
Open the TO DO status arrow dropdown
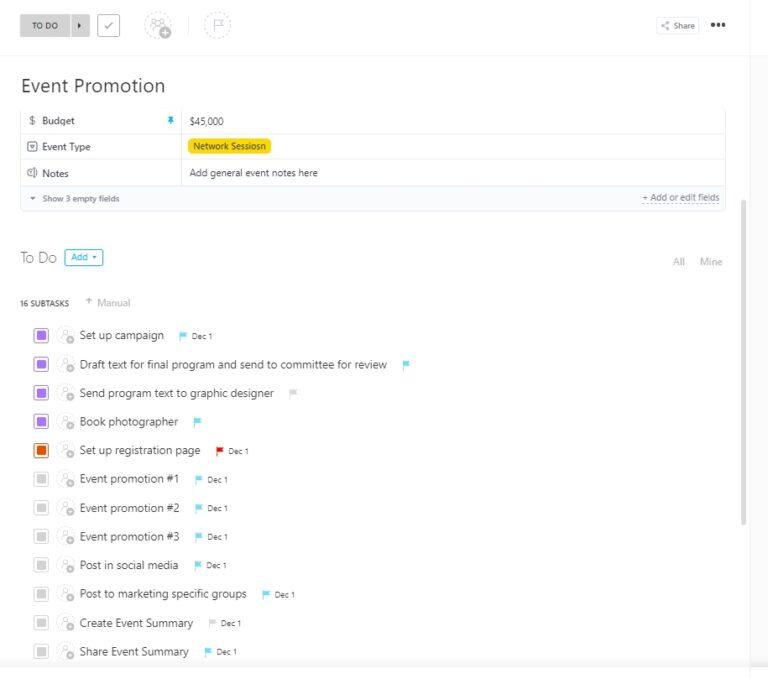coord(80,26)
